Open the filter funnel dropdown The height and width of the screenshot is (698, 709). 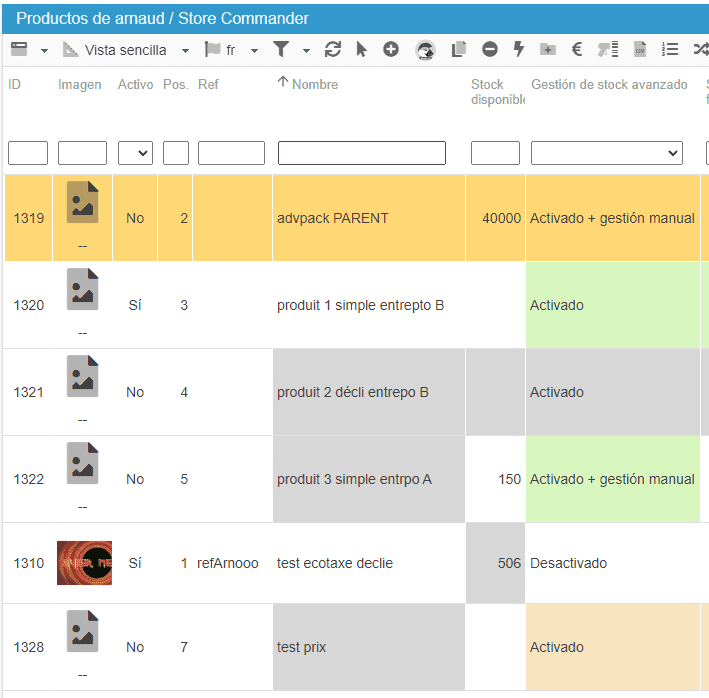tap(306, 50)
